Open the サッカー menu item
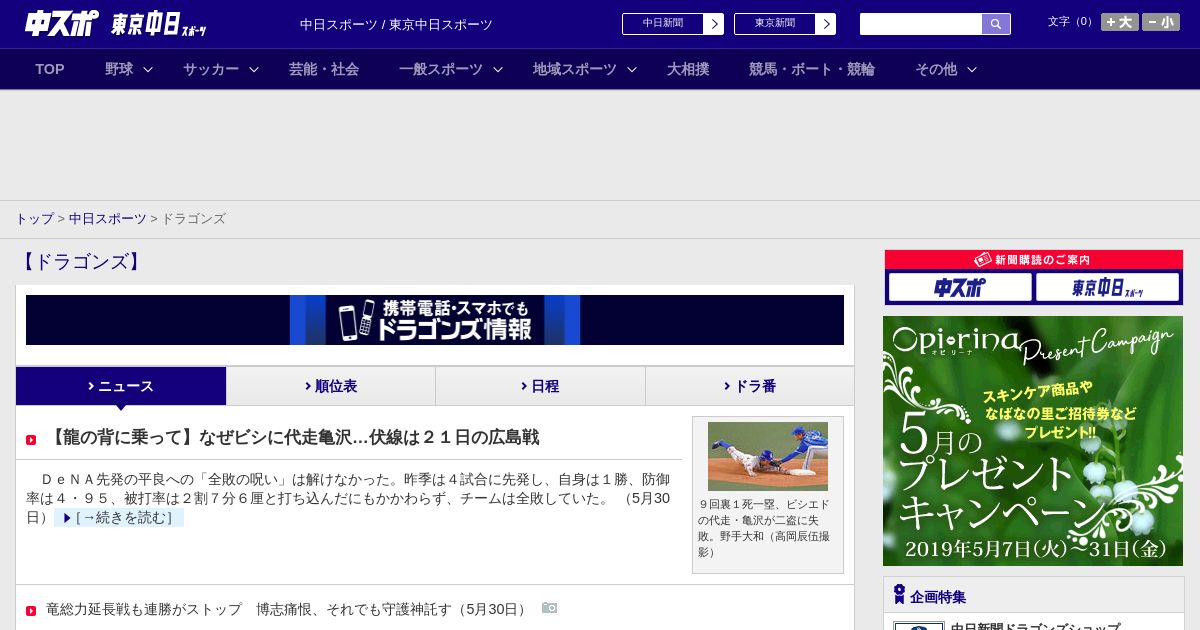 tap(211, 69)
